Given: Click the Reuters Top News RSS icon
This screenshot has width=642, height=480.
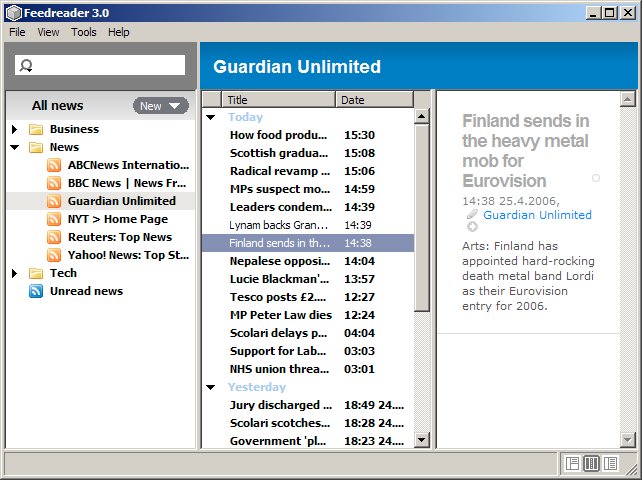Looking at the screenshot, I should [x=54, y=237].
